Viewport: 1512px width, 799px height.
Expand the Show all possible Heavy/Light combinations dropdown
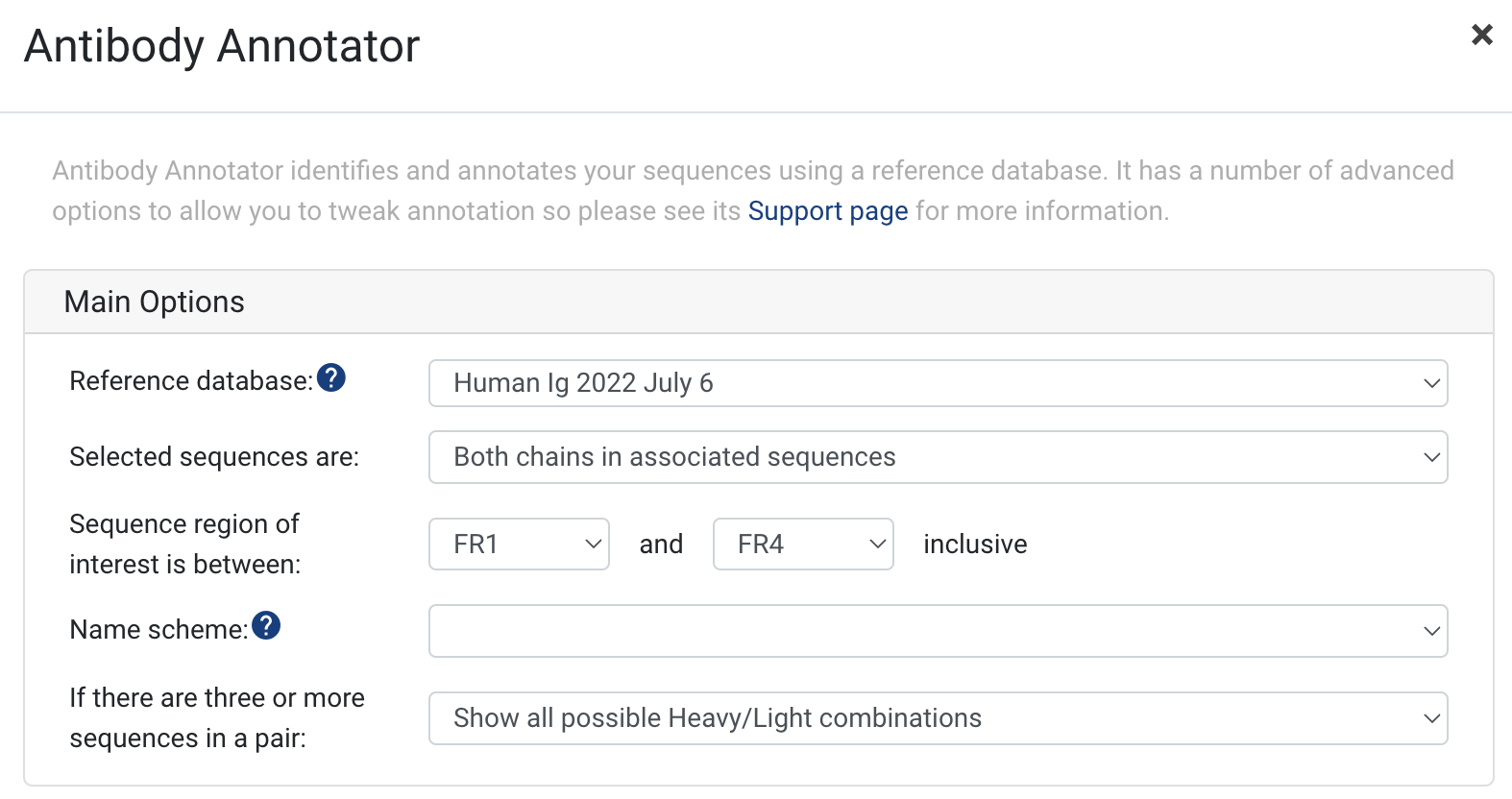[x=939, y=718]
